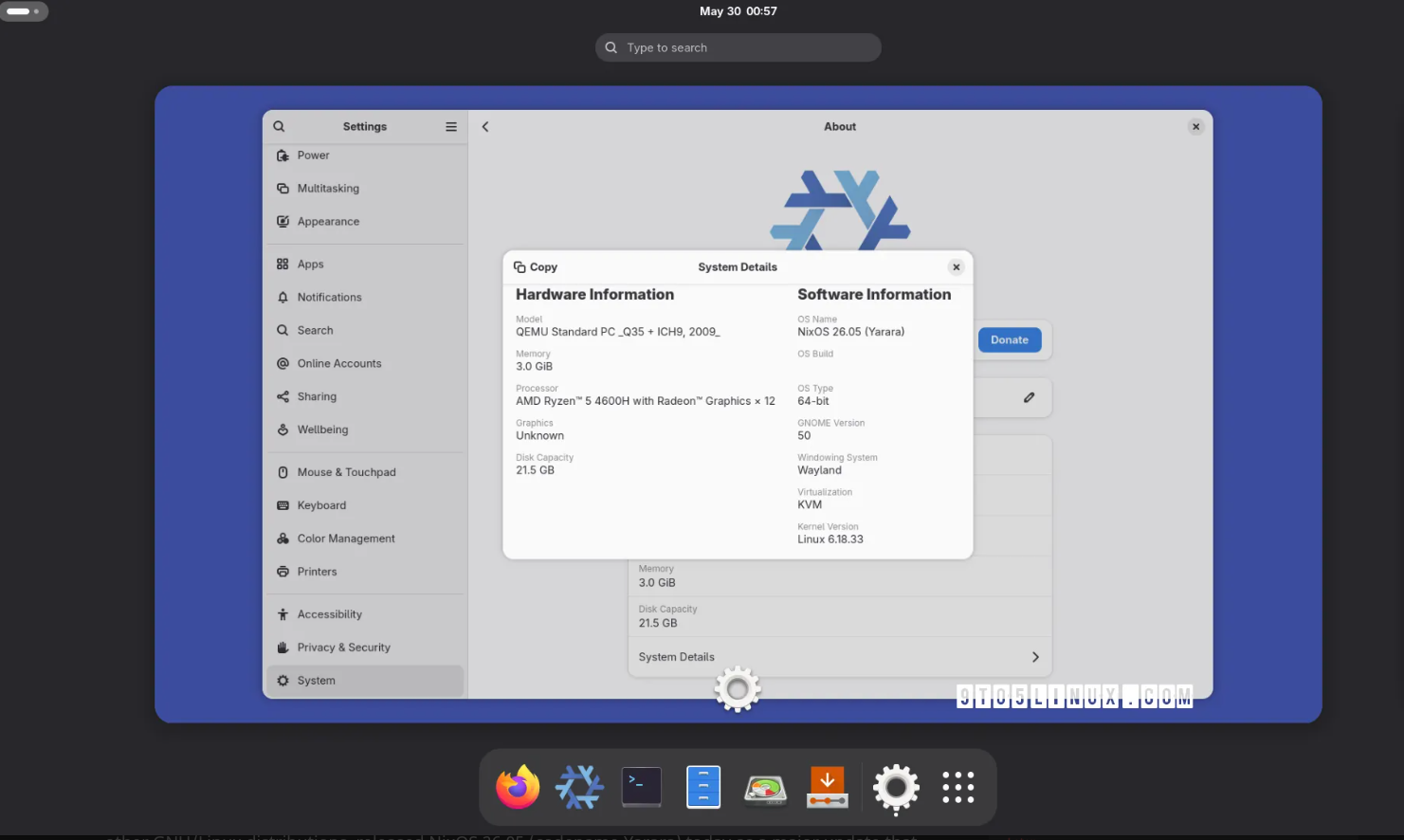Click the Sharing sidebar icon
This screenshot has height=840, width=1404.
point(283,397)
